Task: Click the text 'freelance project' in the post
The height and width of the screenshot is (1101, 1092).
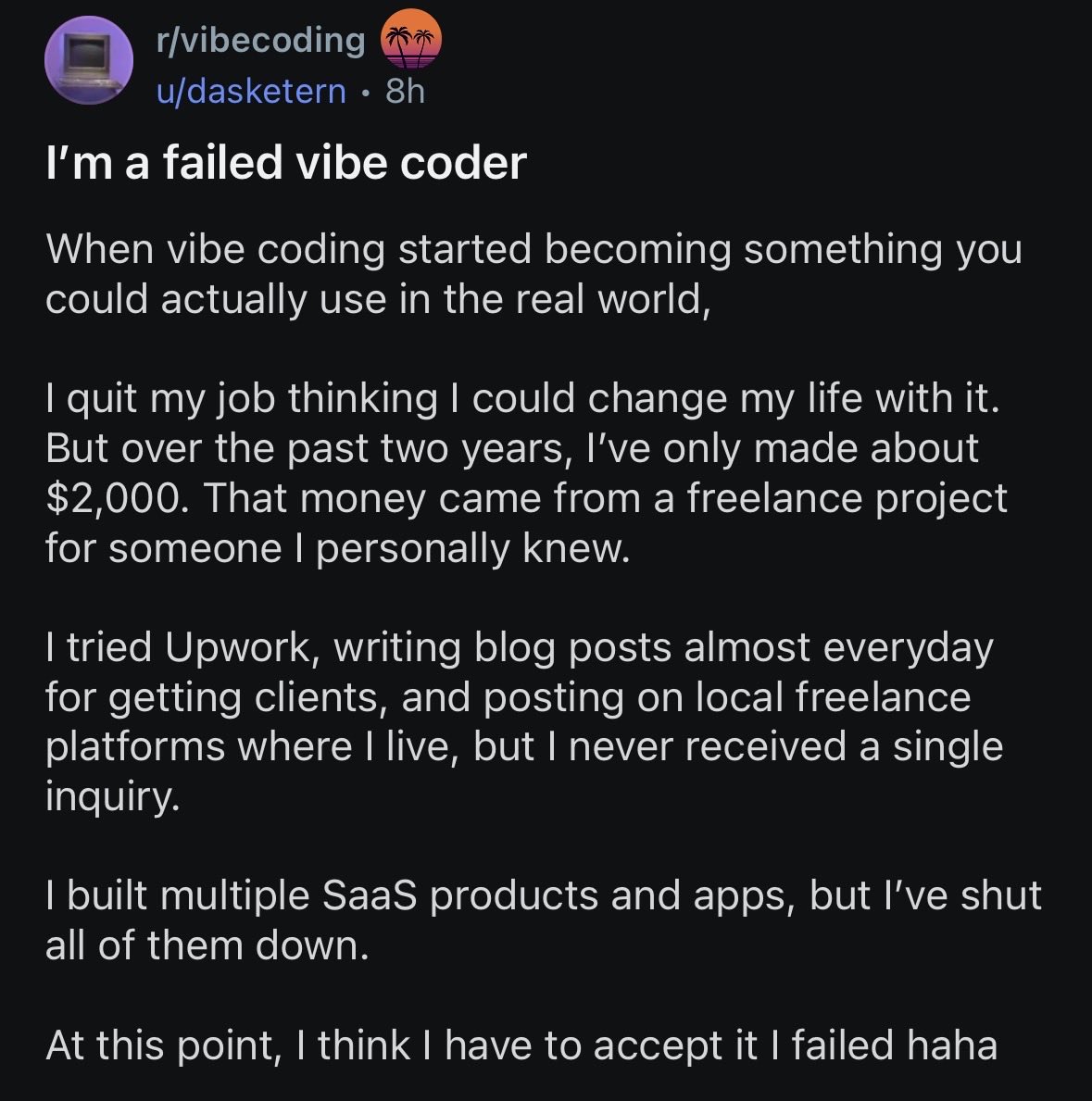Action: pyautogui.click(x=846, y=498)
